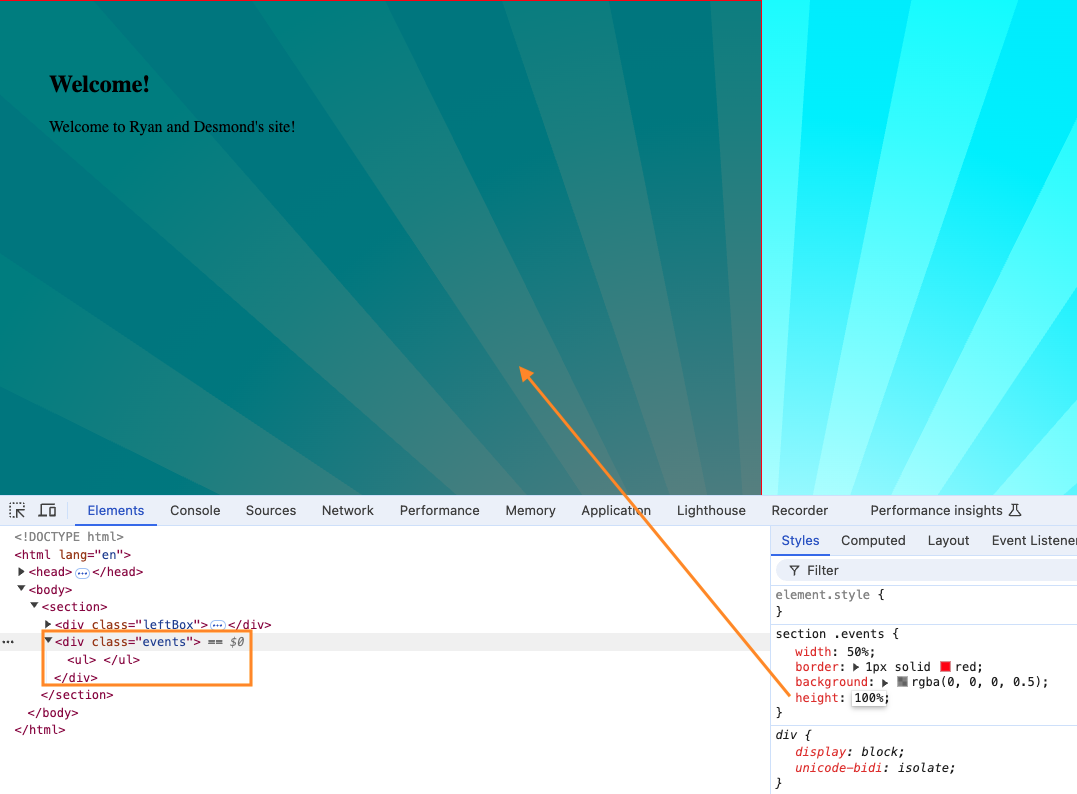
Task: Click the 'div' user agent selector
Action: [786, 735]
